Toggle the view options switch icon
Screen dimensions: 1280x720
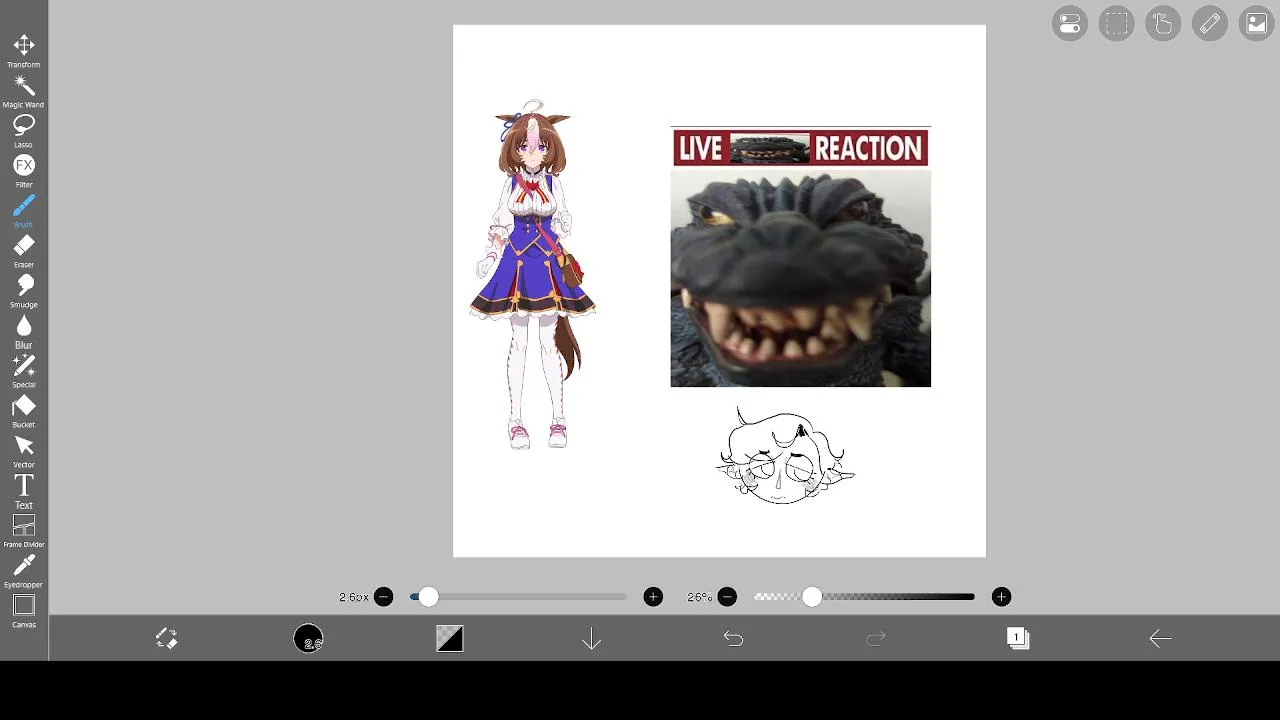click(1070, 23)
